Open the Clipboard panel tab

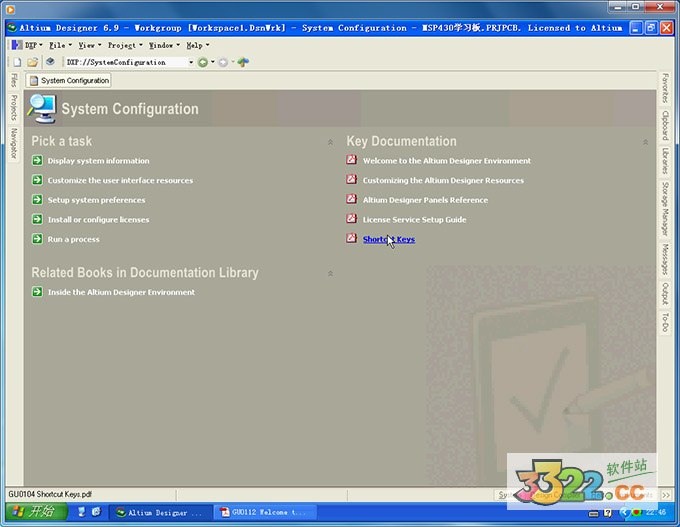(664, 126)
